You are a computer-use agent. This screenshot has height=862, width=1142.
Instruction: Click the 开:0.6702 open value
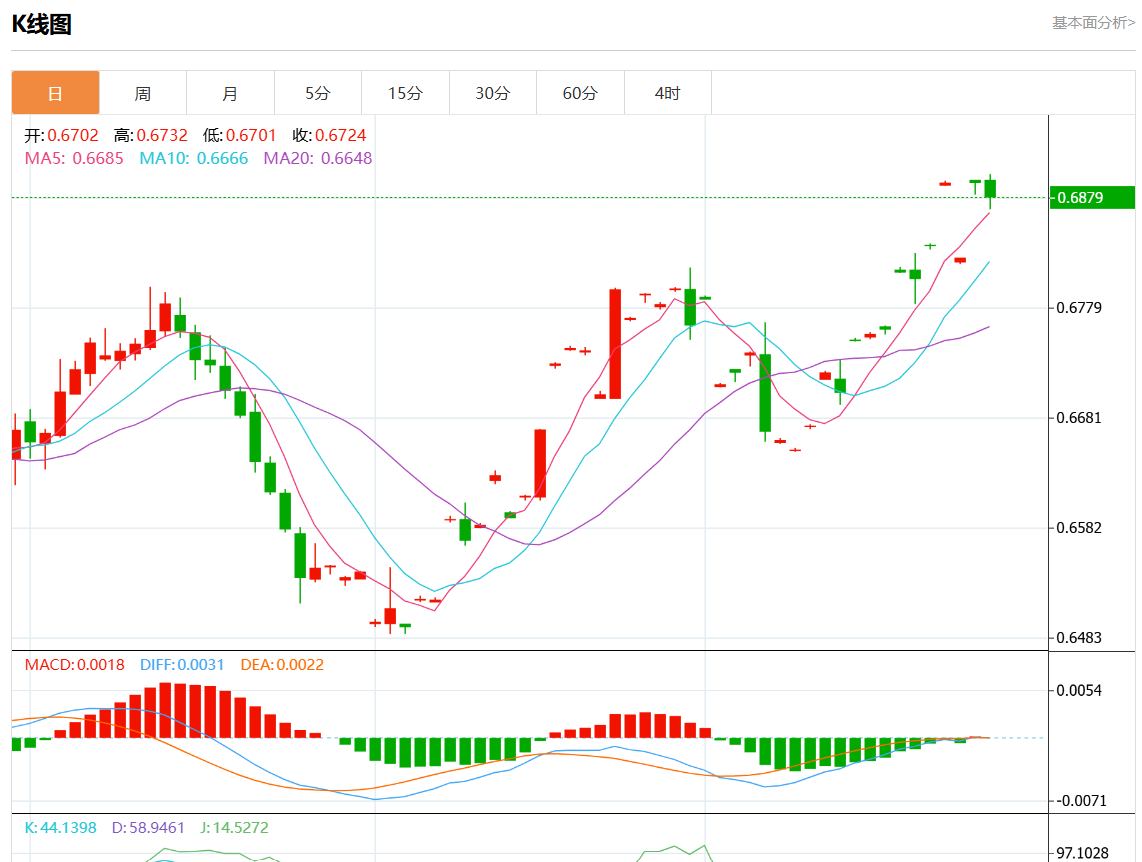[61, 135]
